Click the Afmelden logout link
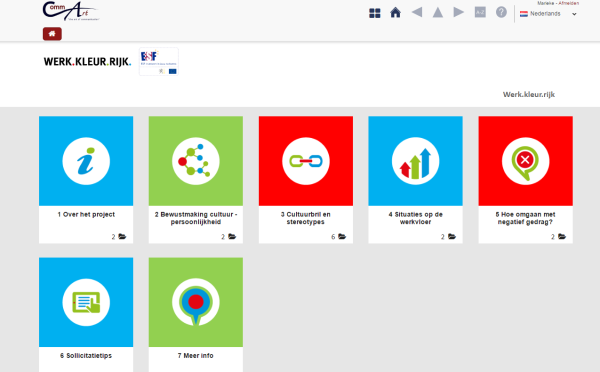600x372 pixels. click(569, 3)
